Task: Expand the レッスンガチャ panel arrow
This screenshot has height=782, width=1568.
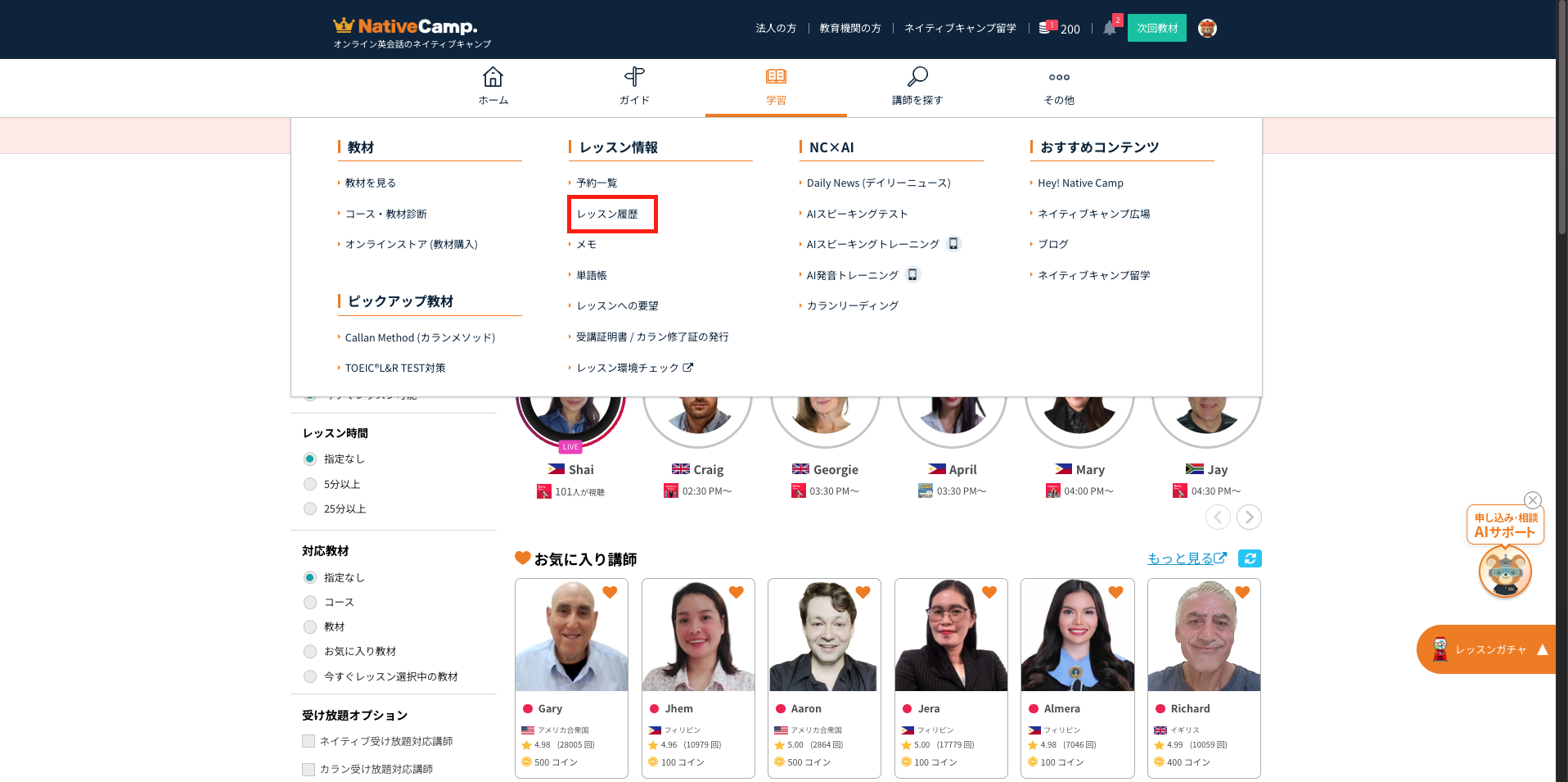Action: point(1542,650)
